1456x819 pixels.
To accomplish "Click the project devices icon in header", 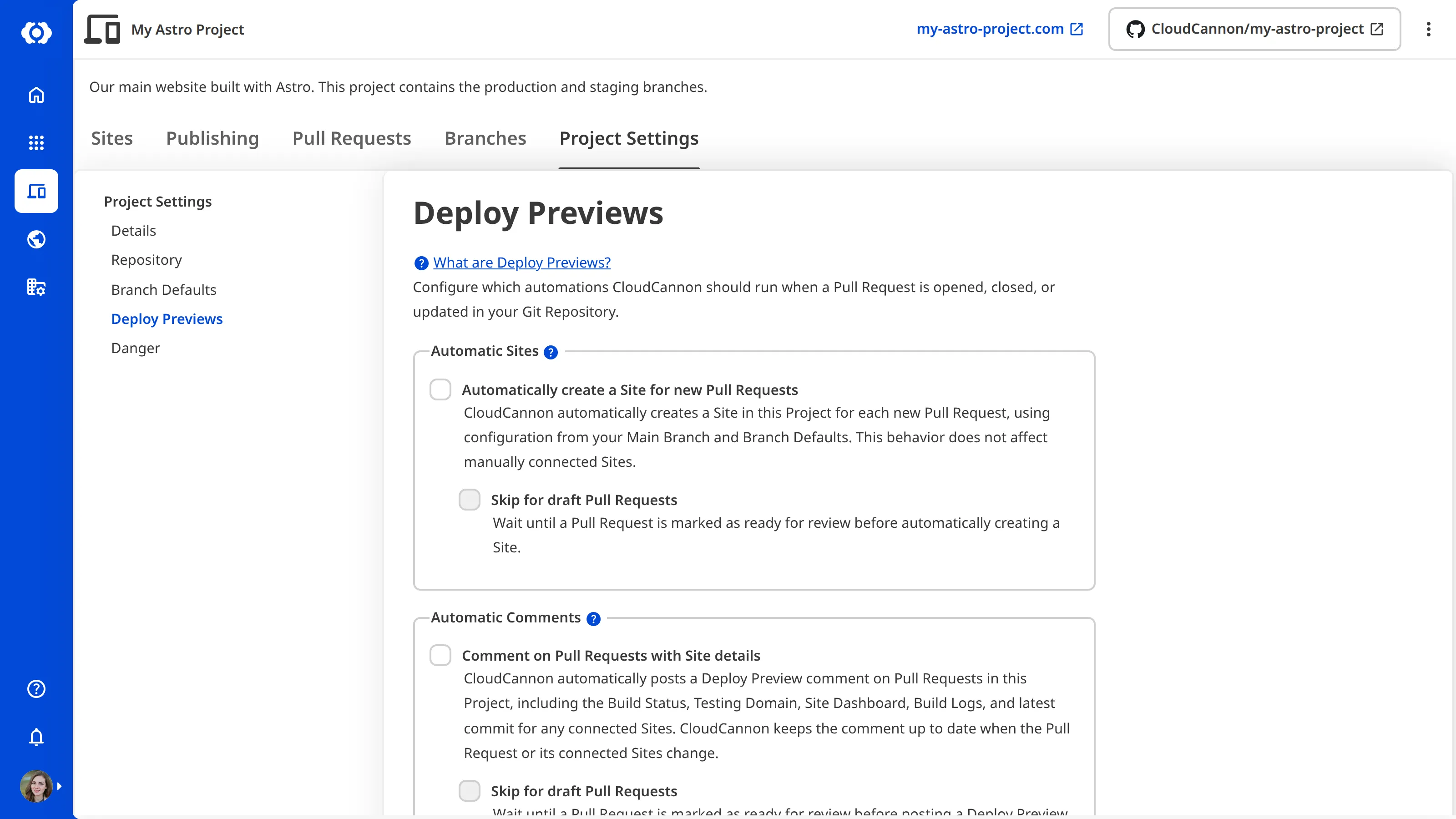I will (102, 30).
